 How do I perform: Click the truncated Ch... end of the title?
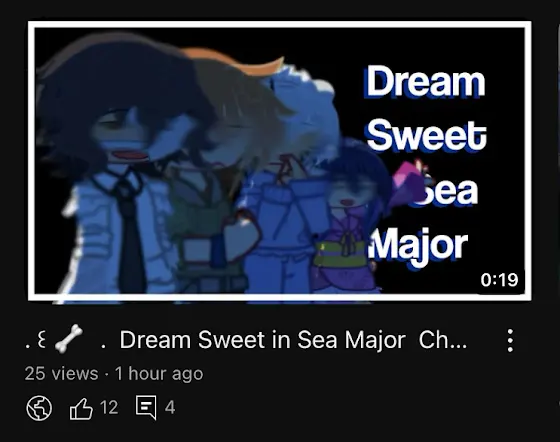[x=443, y=340]
